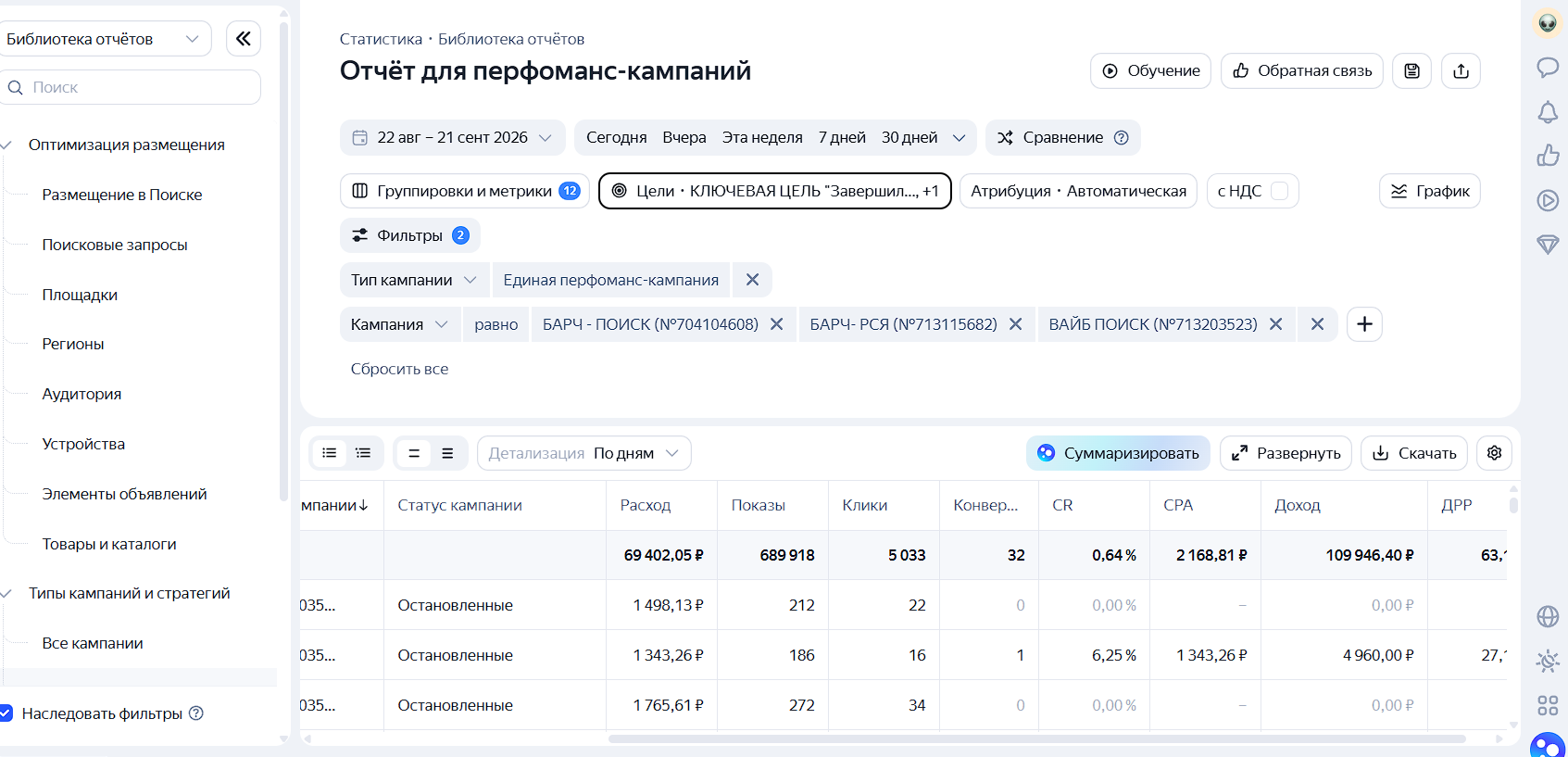Image resolution: width=1568 pixels, height=757 pixels.
Task: Click the thumbs-up icon in right rail
Action: click(x=1548, y=156)
